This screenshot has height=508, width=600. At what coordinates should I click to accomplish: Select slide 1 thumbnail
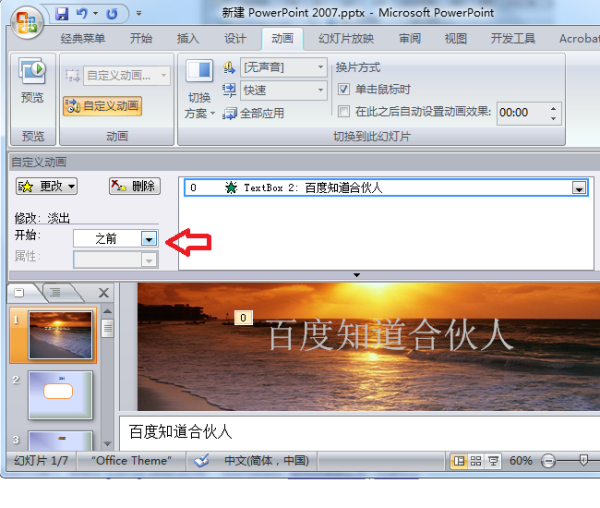coord(61,335)
